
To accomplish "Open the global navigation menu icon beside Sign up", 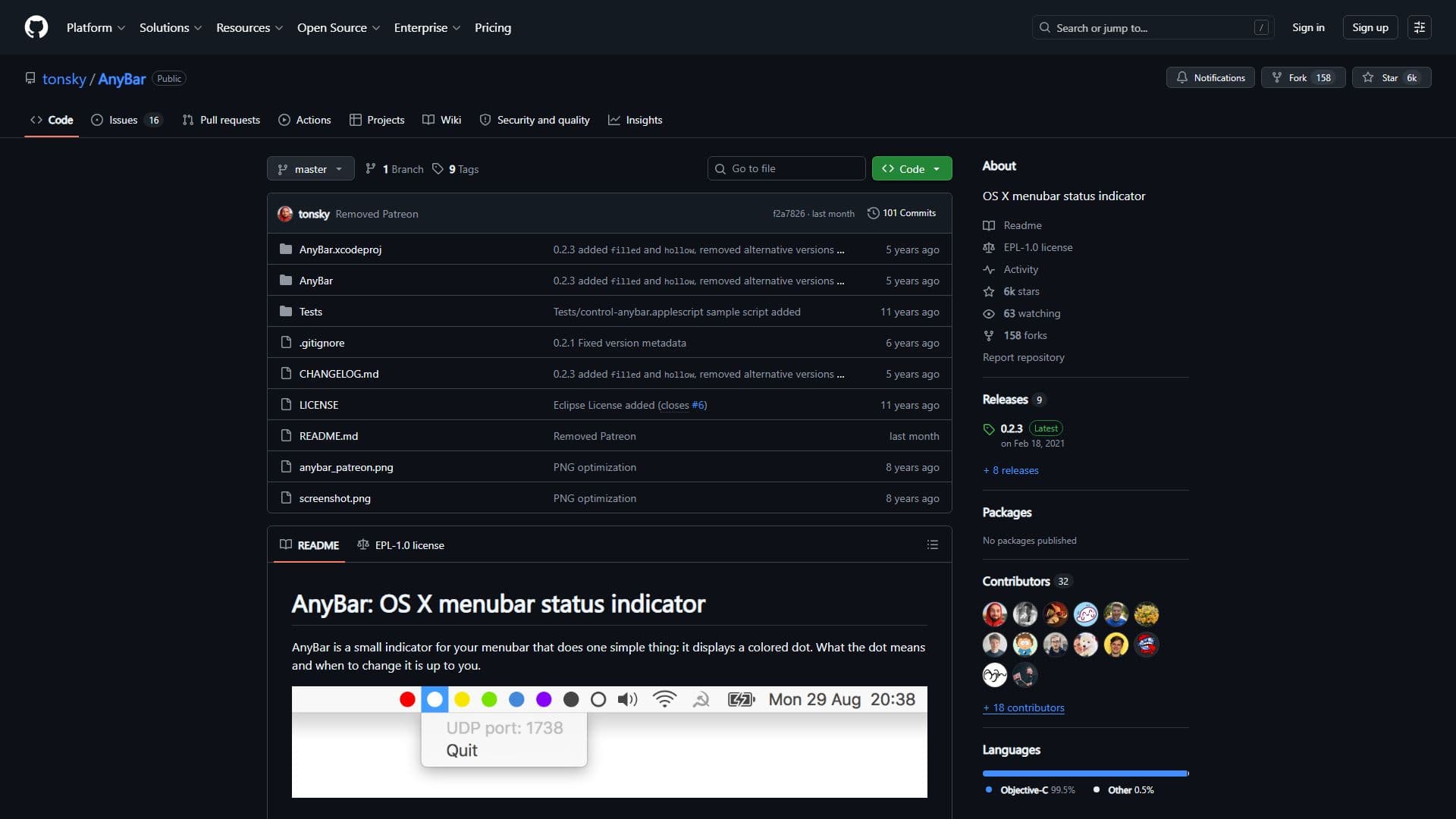I will pyautogui.click(x=1419, y=27).
